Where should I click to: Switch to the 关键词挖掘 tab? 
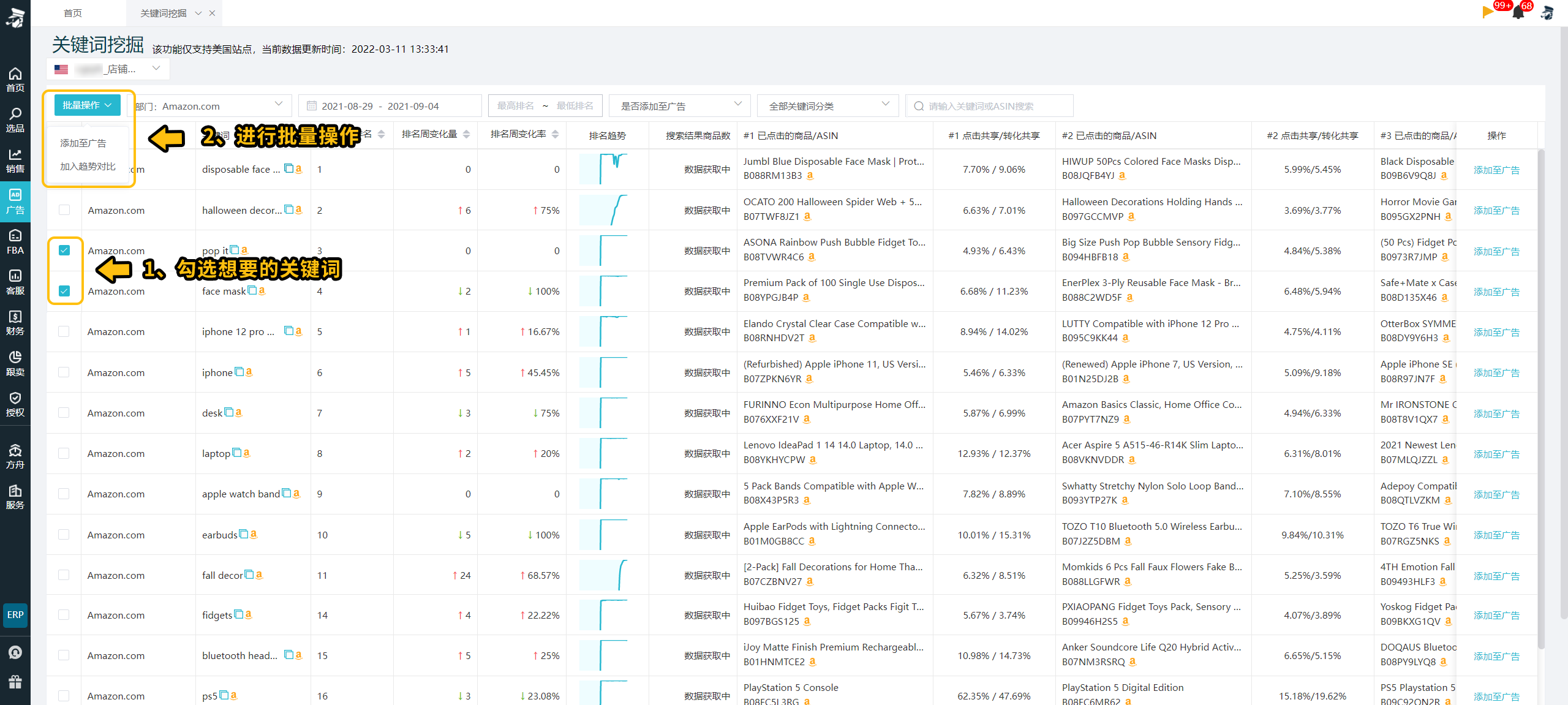163,13
